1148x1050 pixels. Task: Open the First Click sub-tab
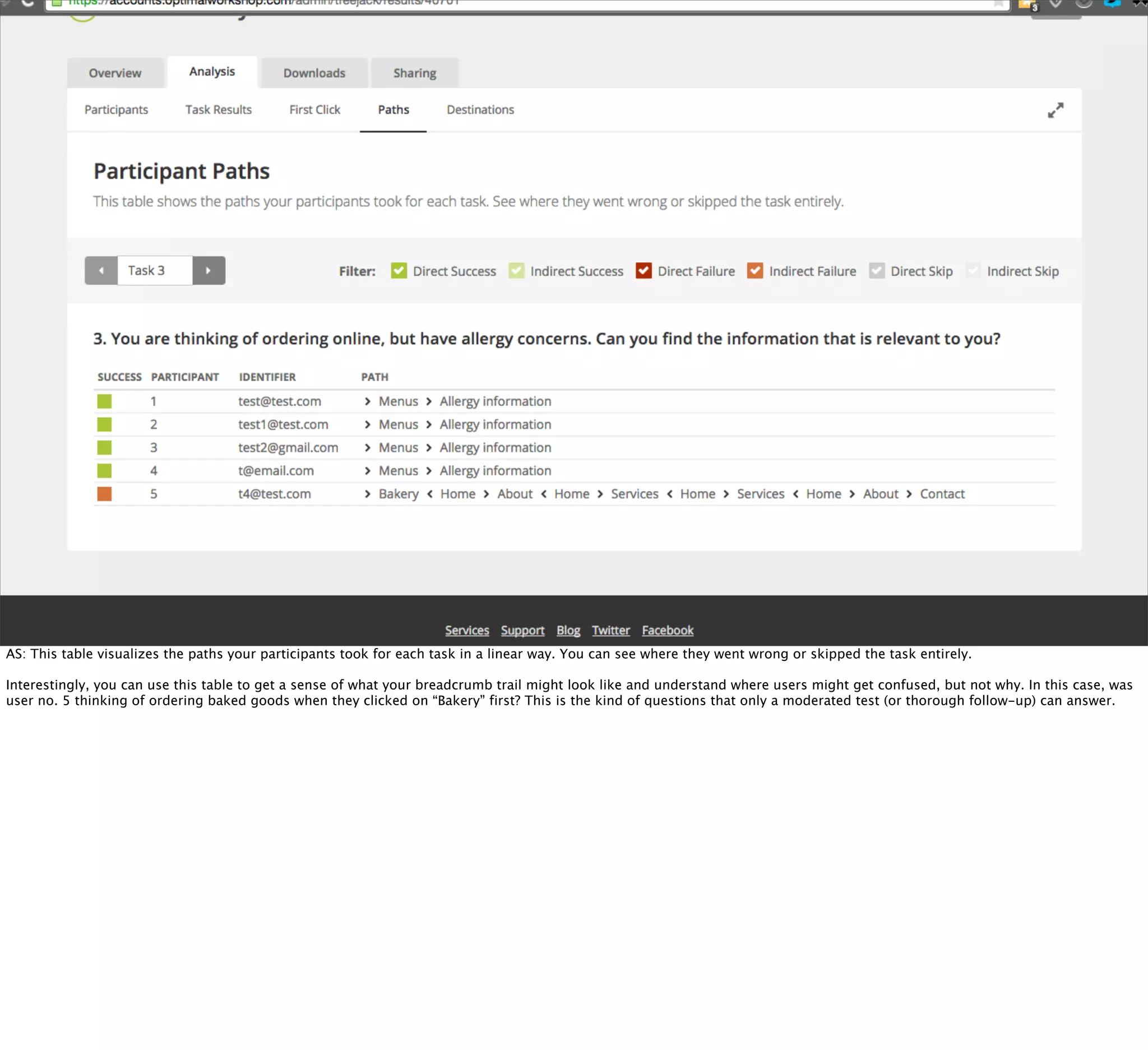tap(314, 109)
